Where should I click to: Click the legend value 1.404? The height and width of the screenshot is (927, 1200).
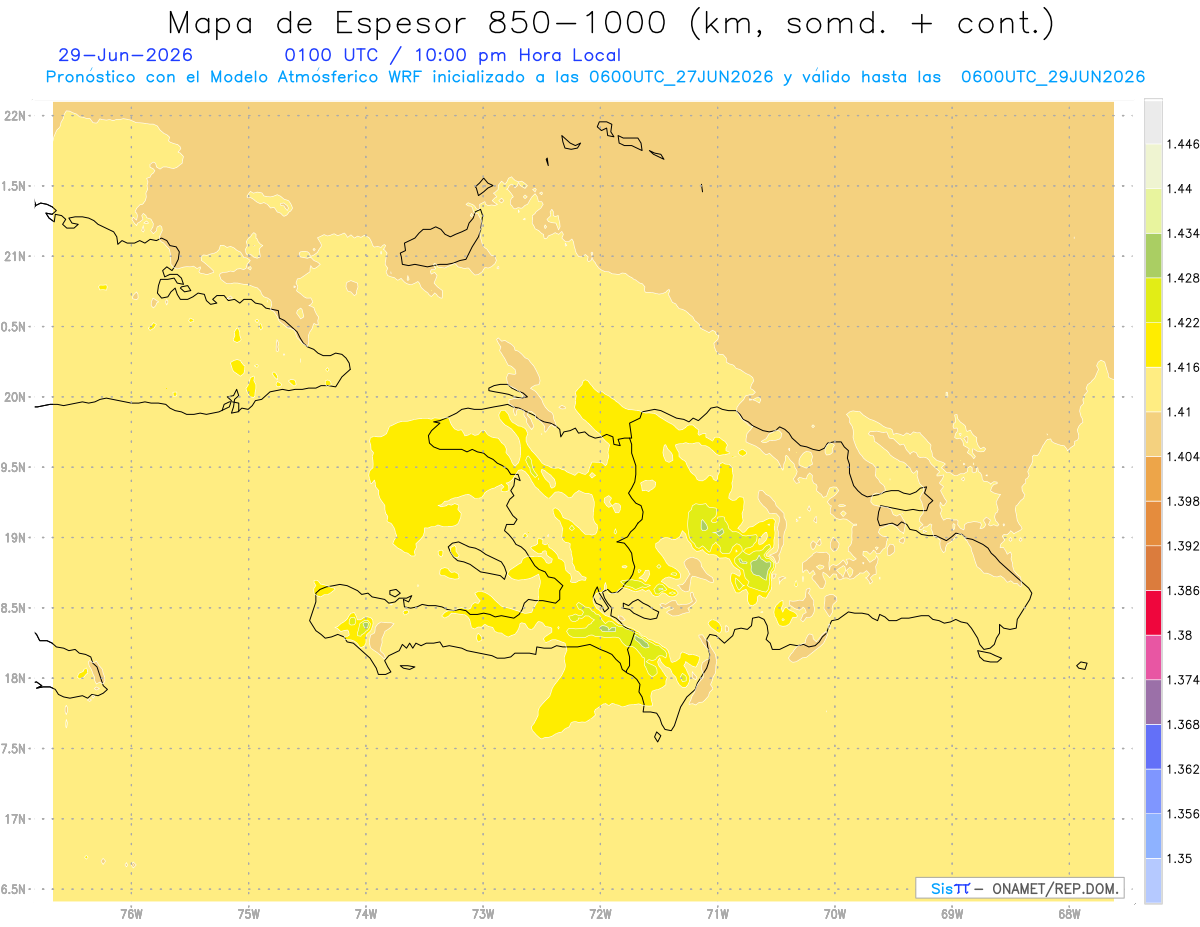click(1184, 456)
